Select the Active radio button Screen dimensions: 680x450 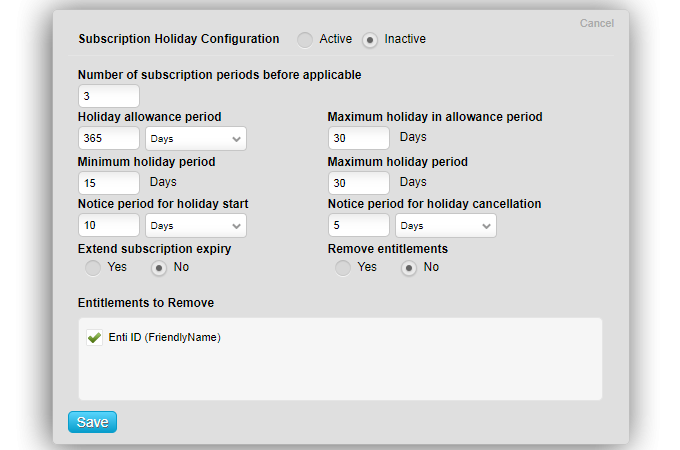[x=304, y=40]
